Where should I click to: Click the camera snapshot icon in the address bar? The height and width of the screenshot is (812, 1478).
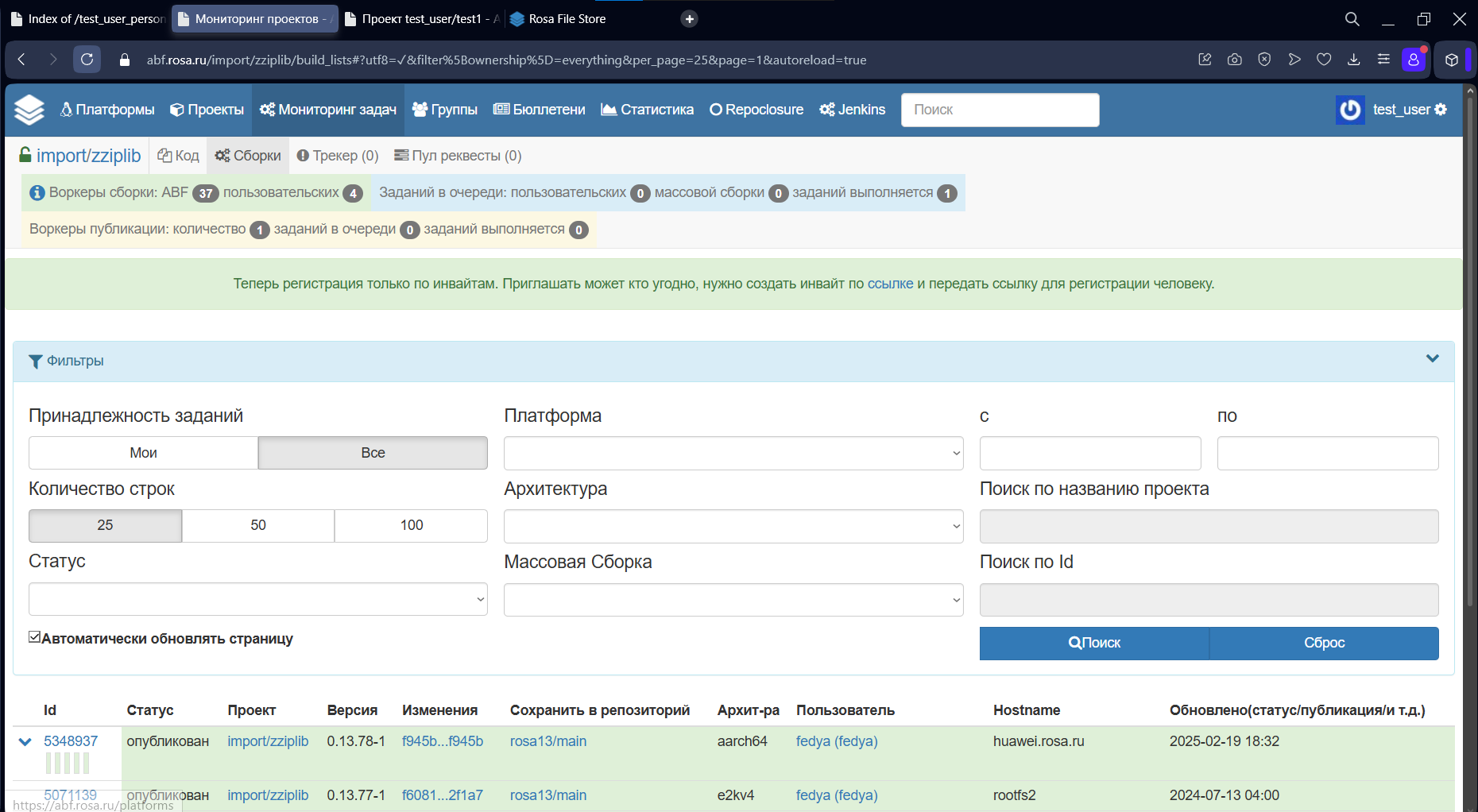[x=1234, y=60]
